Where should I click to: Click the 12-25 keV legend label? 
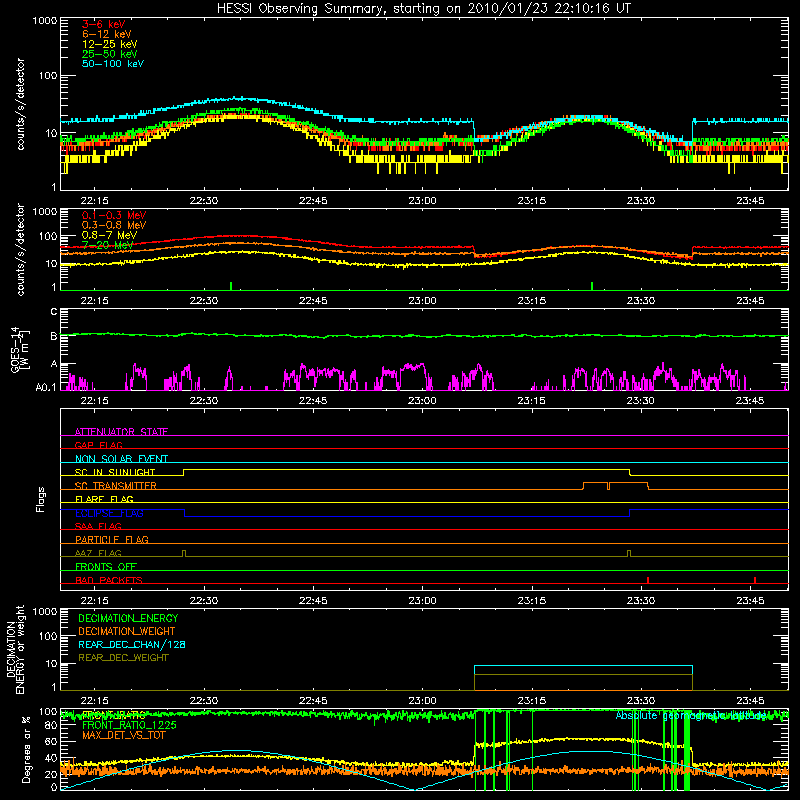(110, 44)
